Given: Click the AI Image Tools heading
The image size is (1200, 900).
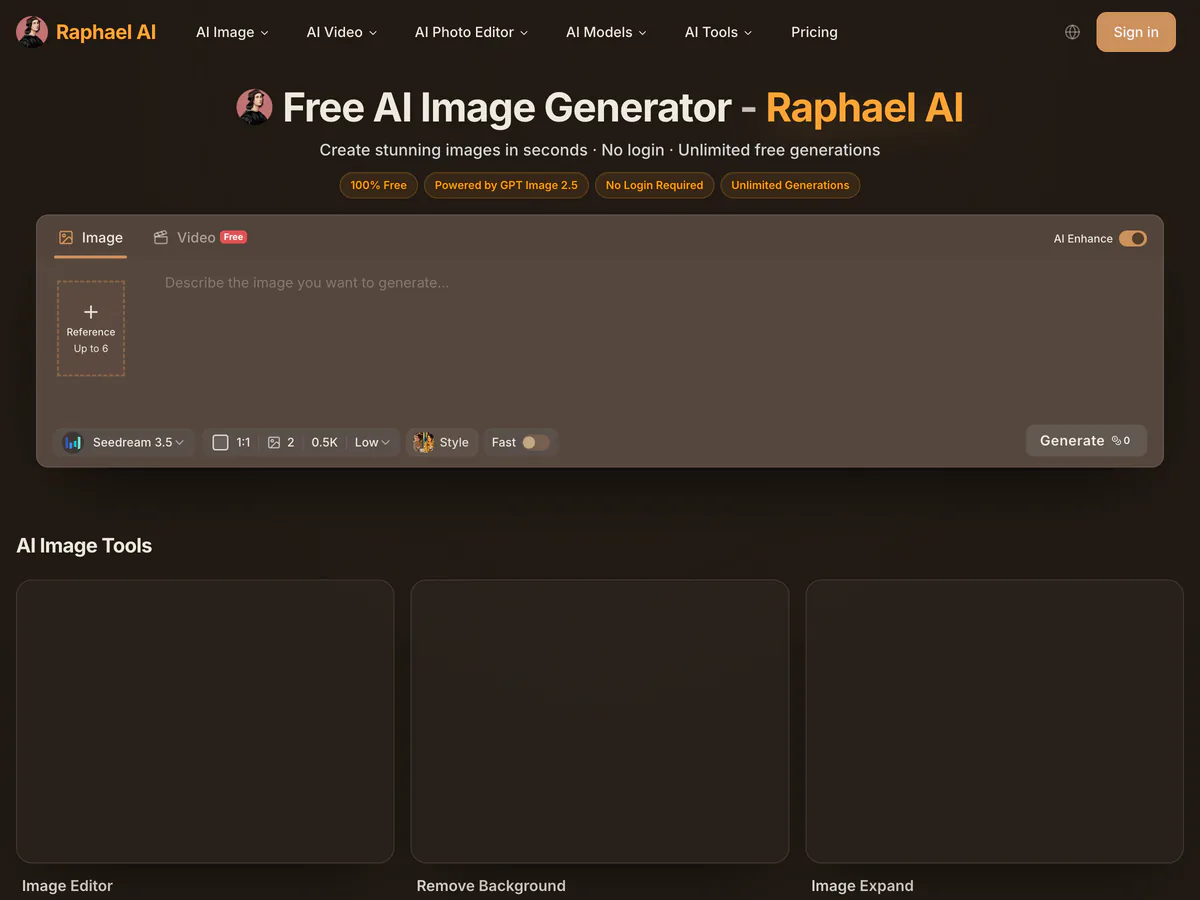Looking at the screenshot, I should pos(84,545).
